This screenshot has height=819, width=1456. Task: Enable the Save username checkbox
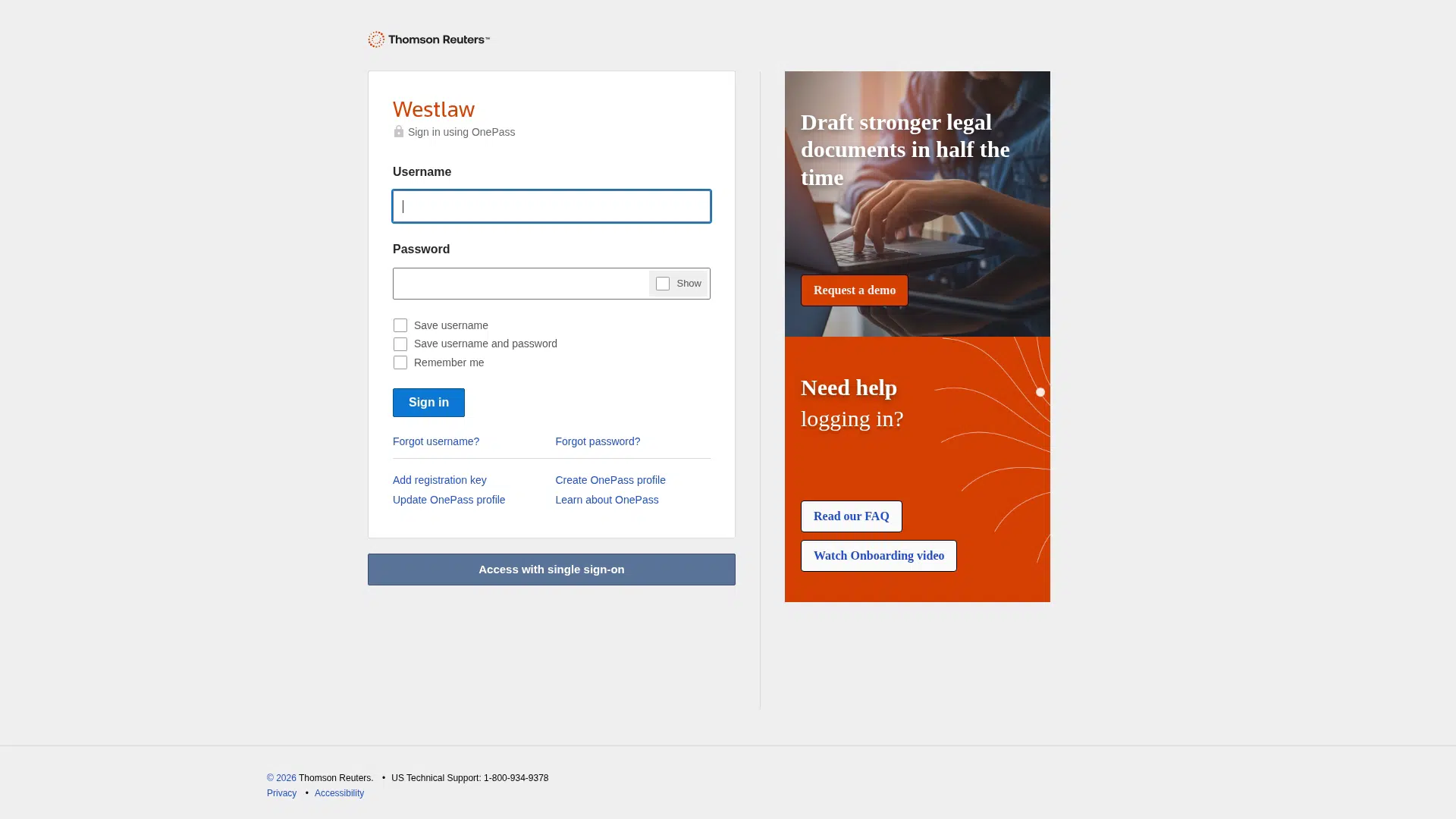(400, 325)
